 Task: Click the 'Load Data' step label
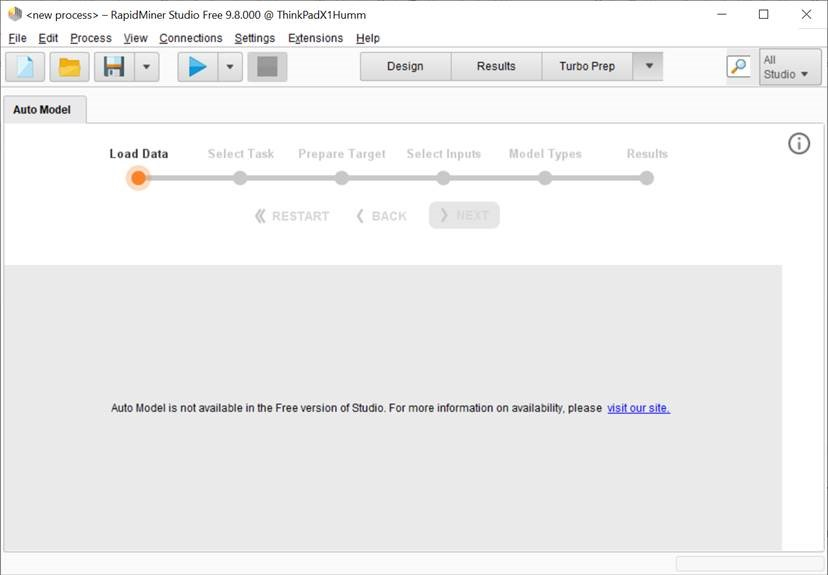(x=139, y=154)
